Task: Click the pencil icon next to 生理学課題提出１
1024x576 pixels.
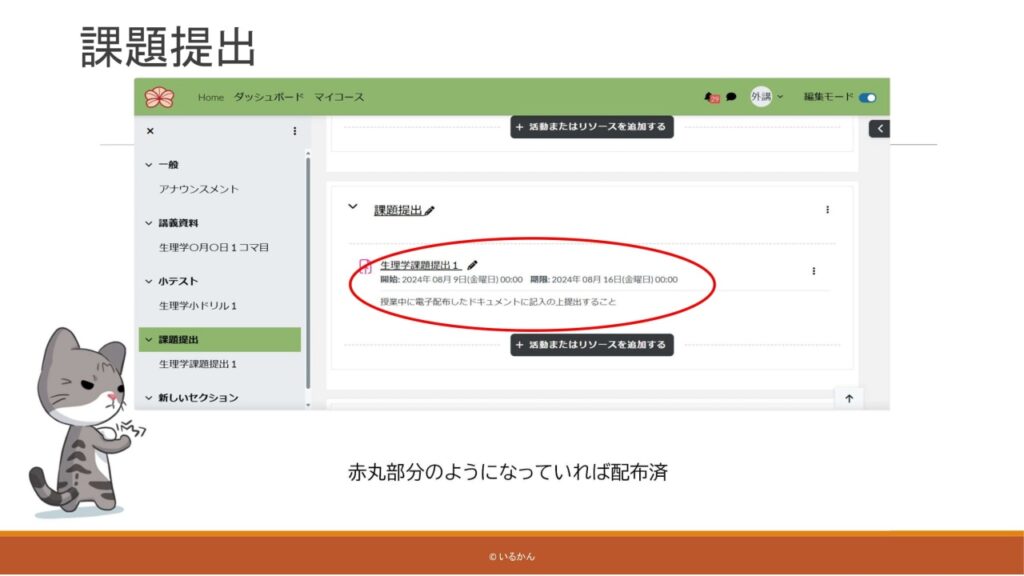Action: point(473,265)
